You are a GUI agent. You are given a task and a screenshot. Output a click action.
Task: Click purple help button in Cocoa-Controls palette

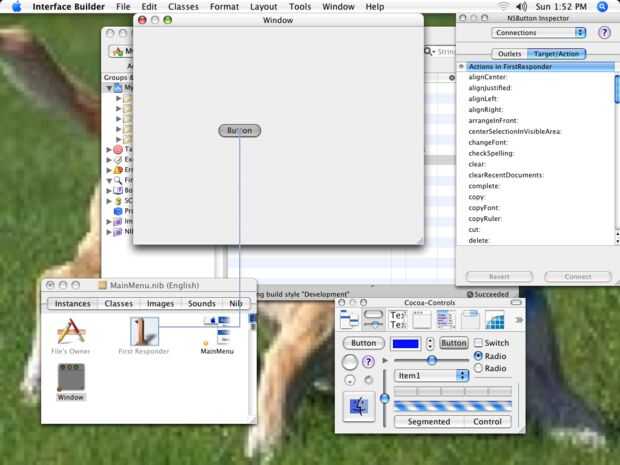(x=368, y=361)
